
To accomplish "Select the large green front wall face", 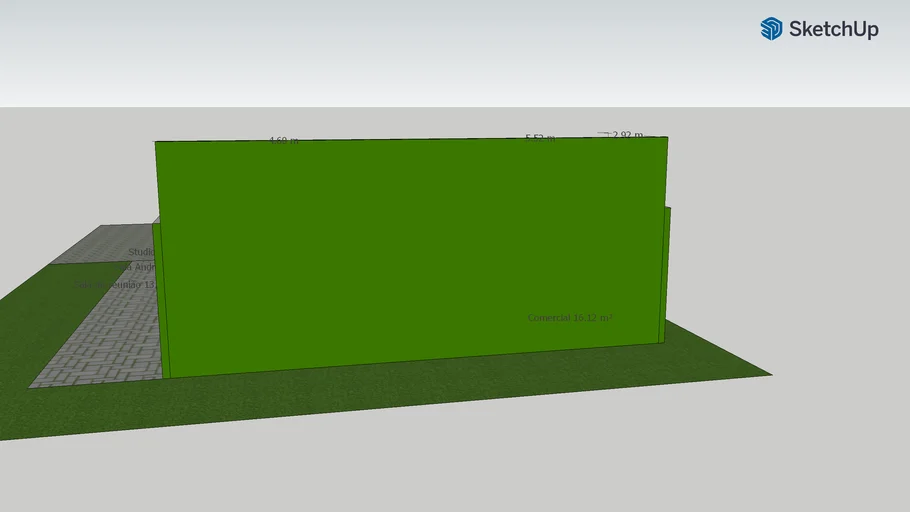I will coord(410,250).
